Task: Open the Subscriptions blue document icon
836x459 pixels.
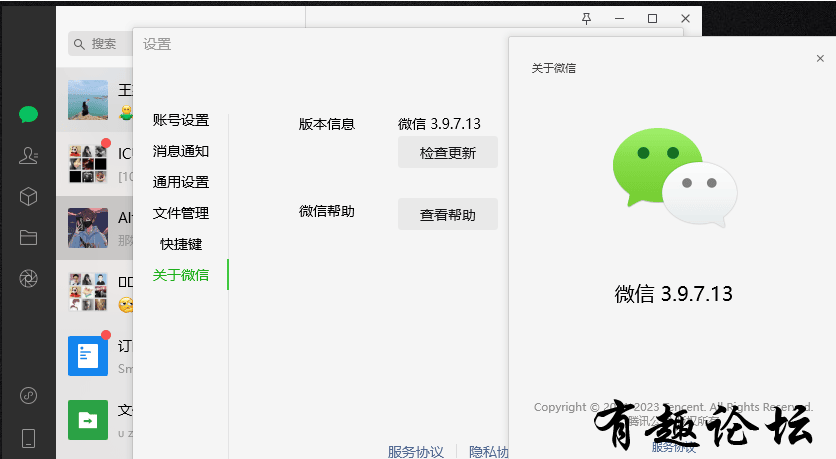Action: [x=88, y=356]
